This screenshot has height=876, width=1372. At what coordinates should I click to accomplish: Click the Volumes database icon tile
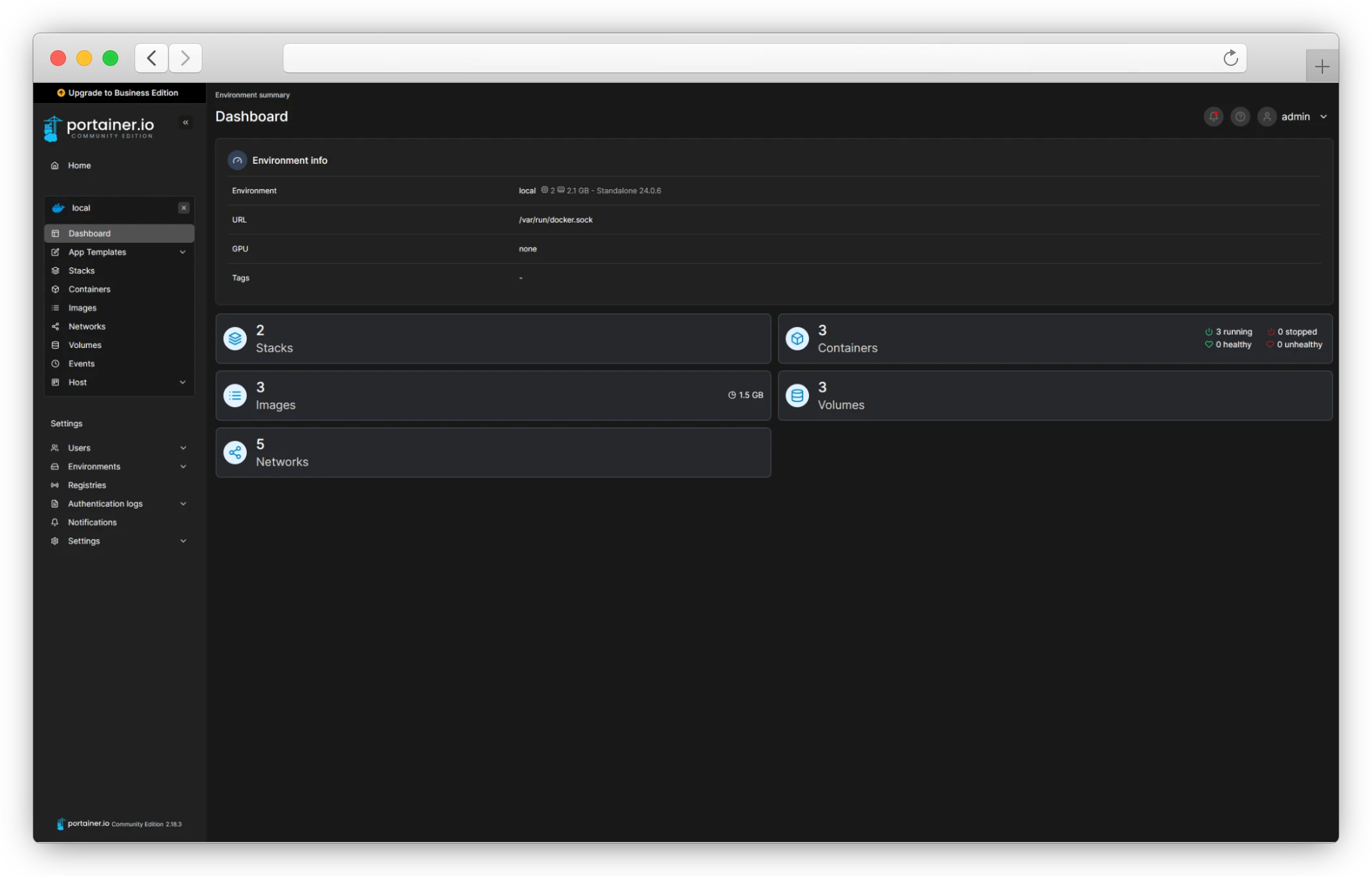click(x=797, y=396)
